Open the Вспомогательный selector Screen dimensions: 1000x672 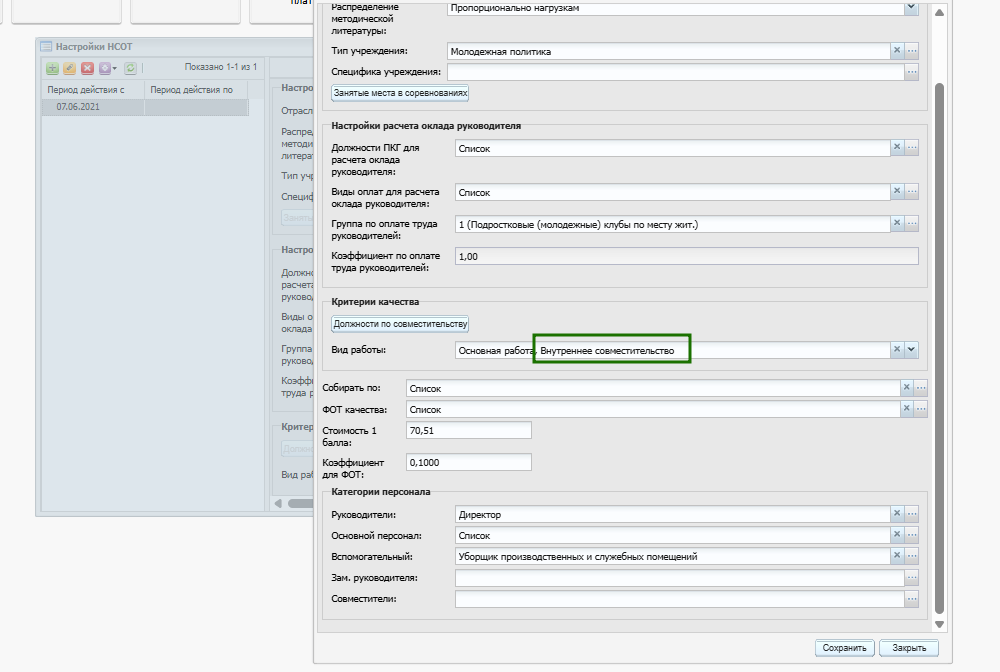pyautogui.click(x=912, y=555)
